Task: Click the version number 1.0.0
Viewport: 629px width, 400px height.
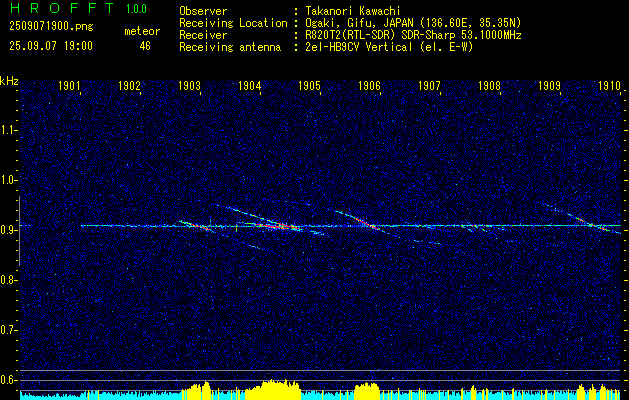Action: [136, 8]
